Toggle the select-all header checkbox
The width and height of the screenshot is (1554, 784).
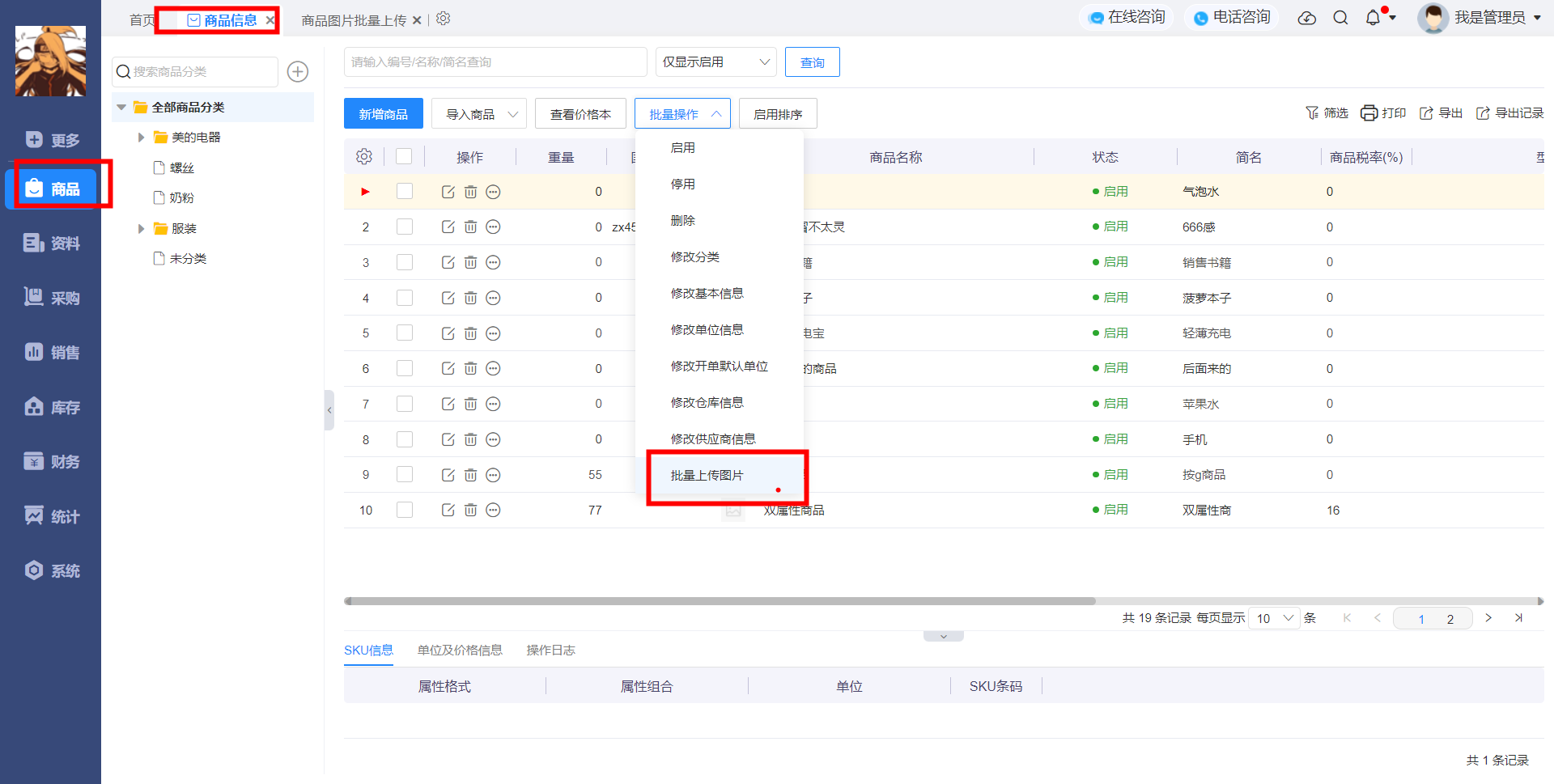[x=404, y=157]
